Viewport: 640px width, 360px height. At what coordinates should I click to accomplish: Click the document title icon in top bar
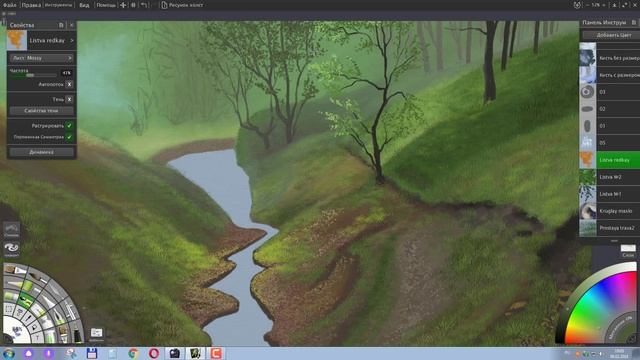click(x=164, y=5)
